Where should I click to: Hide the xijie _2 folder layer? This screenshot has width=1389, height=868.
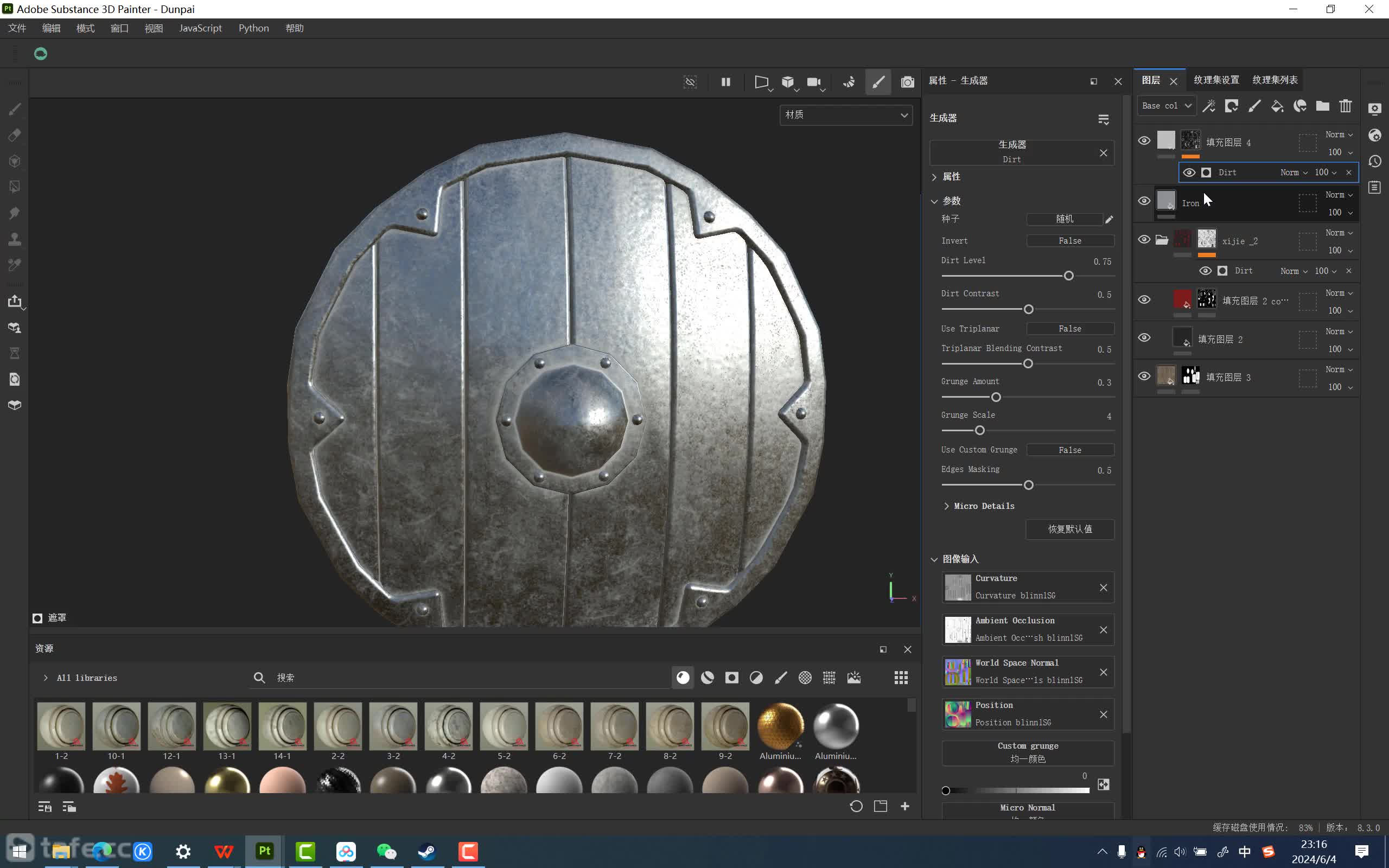[x=1144, y=239]
